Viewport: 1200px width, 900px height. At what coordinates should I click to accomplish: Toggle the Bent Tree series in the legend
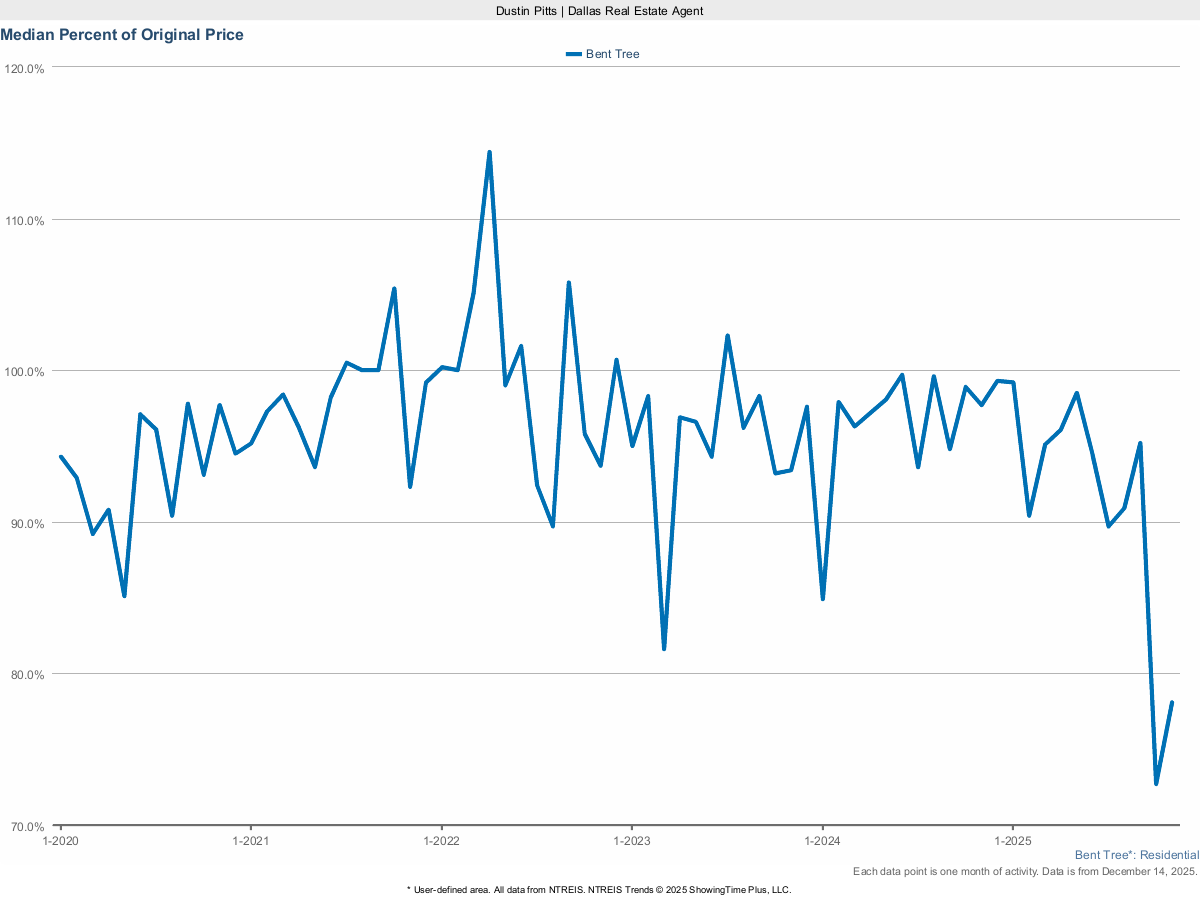pyautogui.click(x=606, y=54)
